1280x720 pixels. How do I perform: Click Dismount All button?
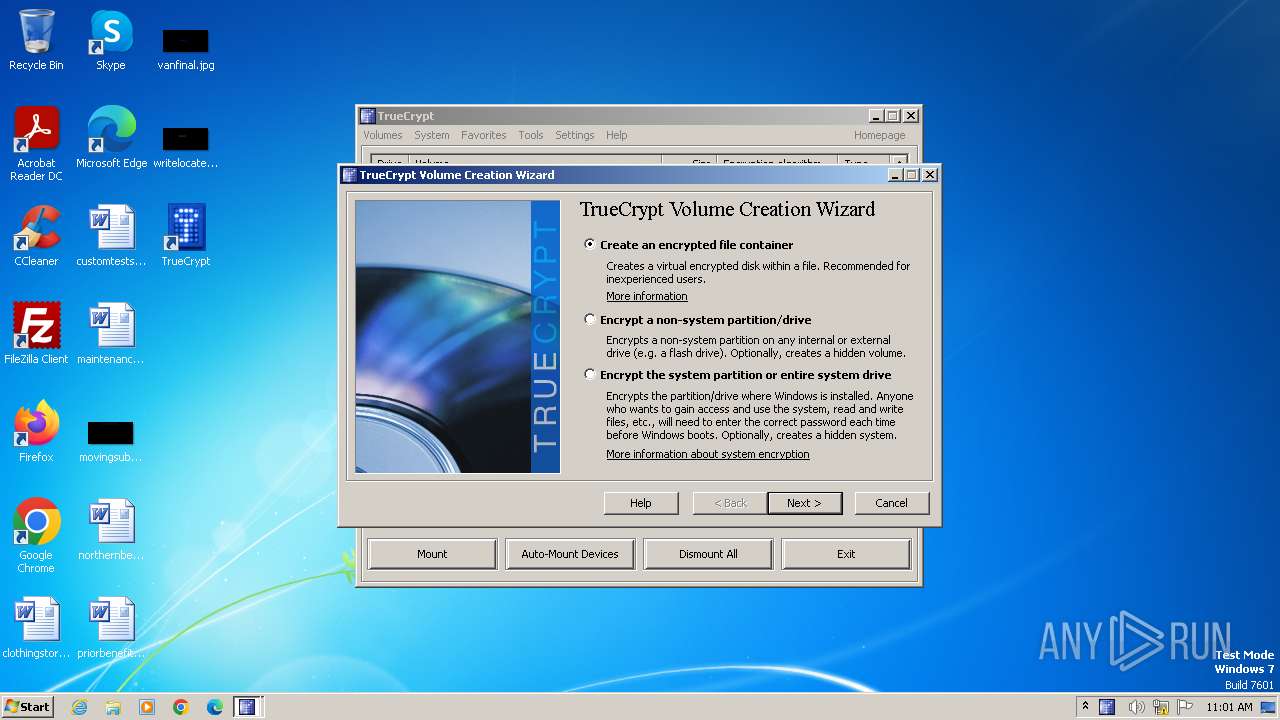(708, 554)
